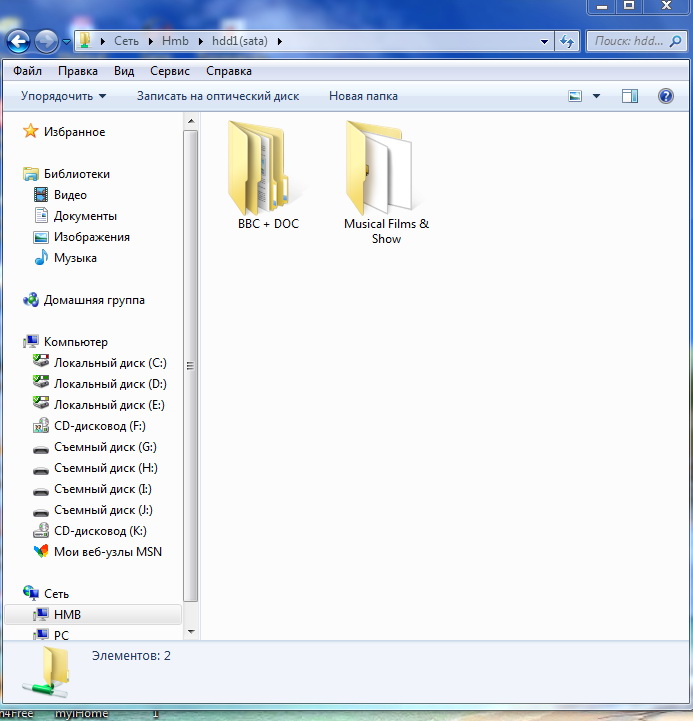This screenshot has height=721, width=693.
Task: Select HMB network computer
Action: pyautogui.click(x=93, y=615)
